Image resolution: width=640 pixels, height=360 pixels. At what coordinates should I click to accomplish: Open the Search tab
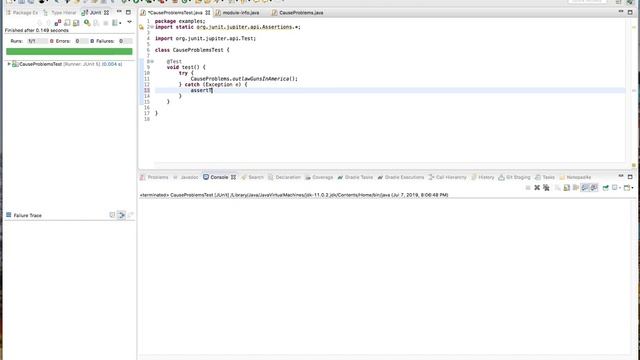[252, 177]
